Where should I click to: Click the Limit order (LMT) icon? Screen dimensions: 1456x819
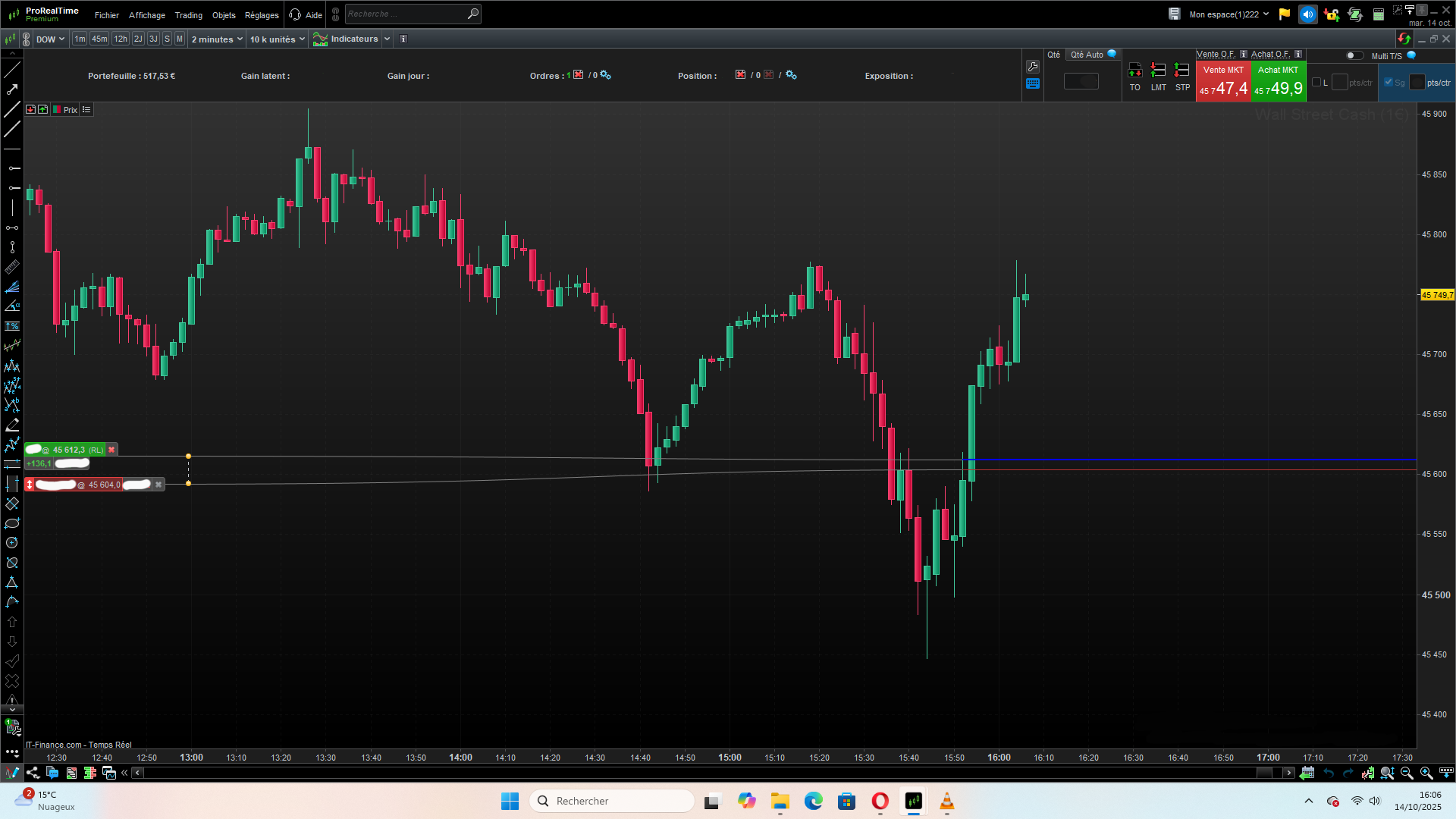click(x=1158, y=71)
